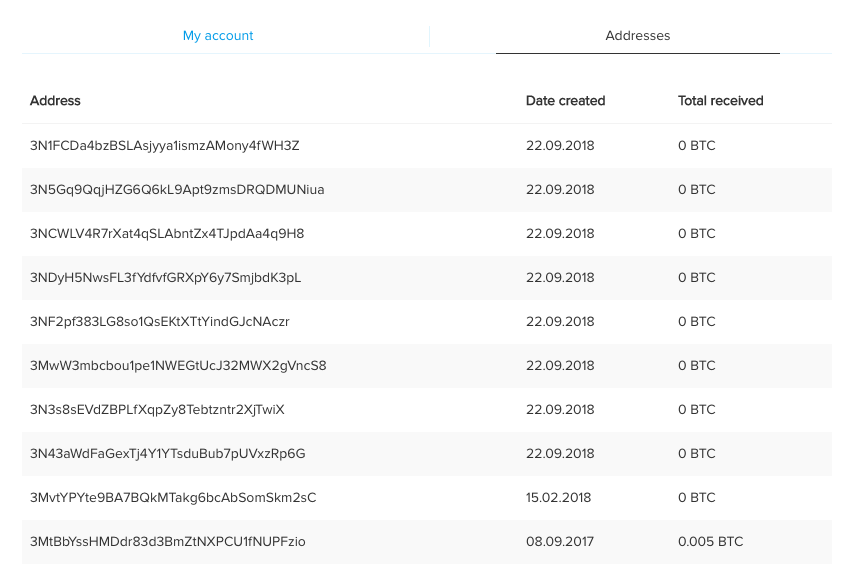Select address 3NF2pf383LG8so1QsEKtXTtYindGJcNAczr
847x580 pixels.
[x=159, y=322]
